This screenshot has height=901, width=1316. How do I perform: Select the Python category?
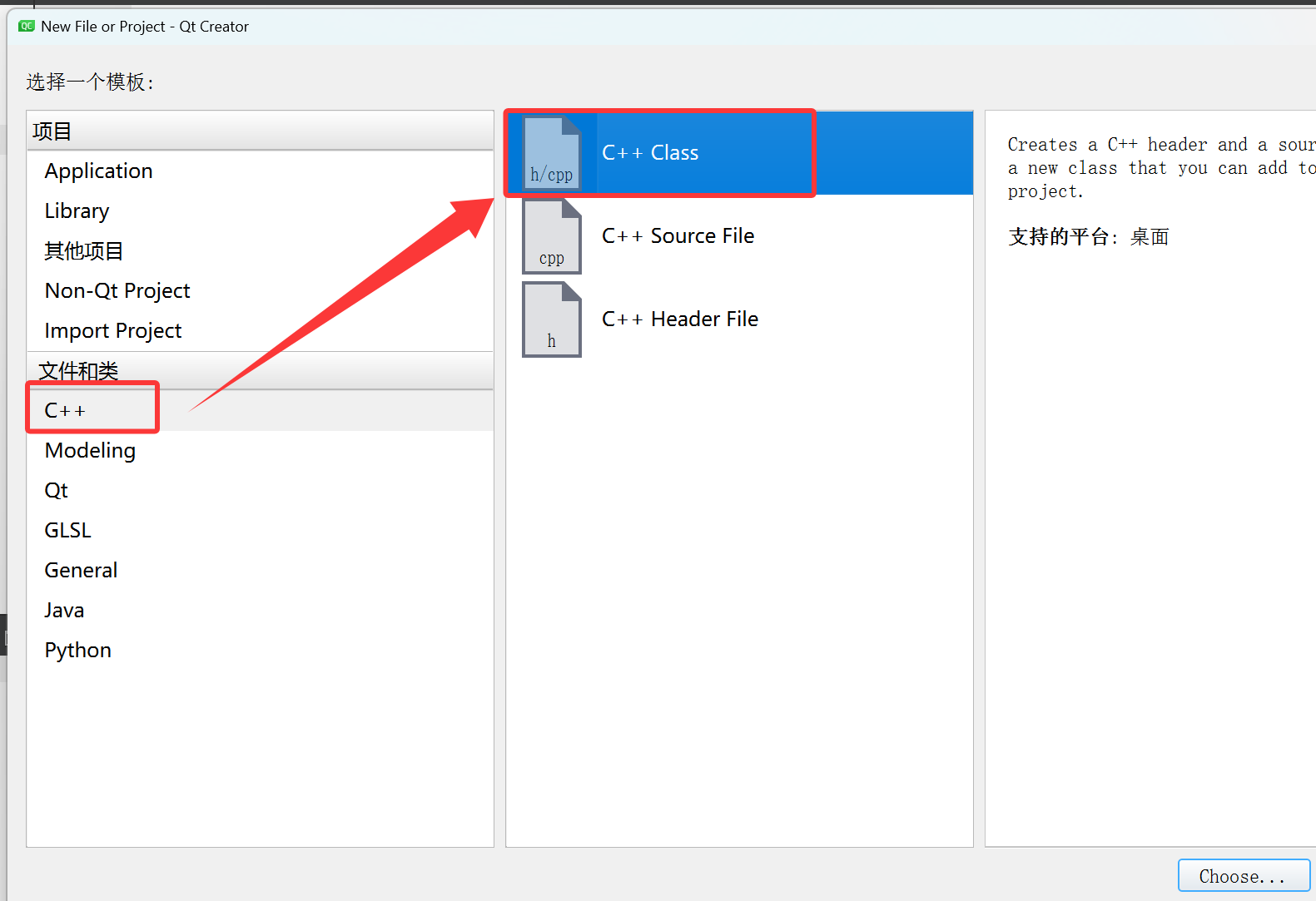click(261, 651)
